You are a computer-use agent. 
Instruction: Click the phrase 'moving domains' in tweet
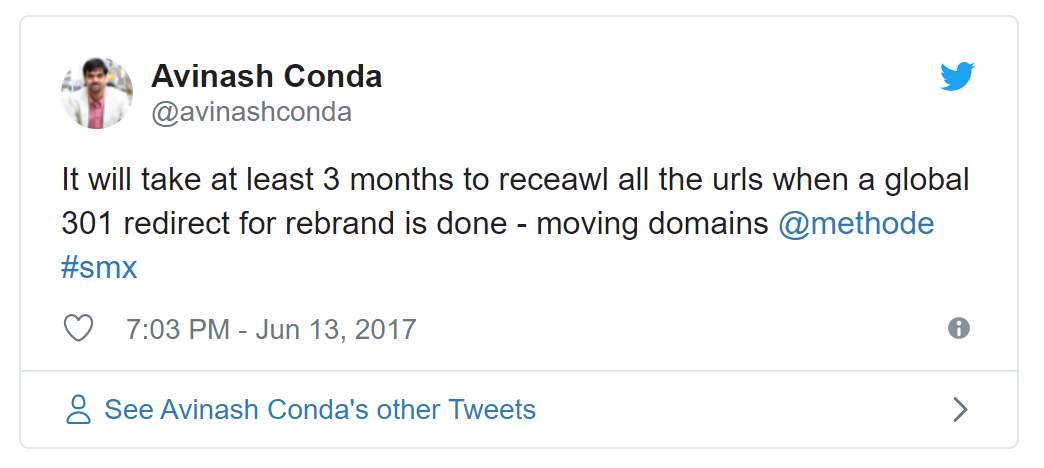[x=652, y=224]
